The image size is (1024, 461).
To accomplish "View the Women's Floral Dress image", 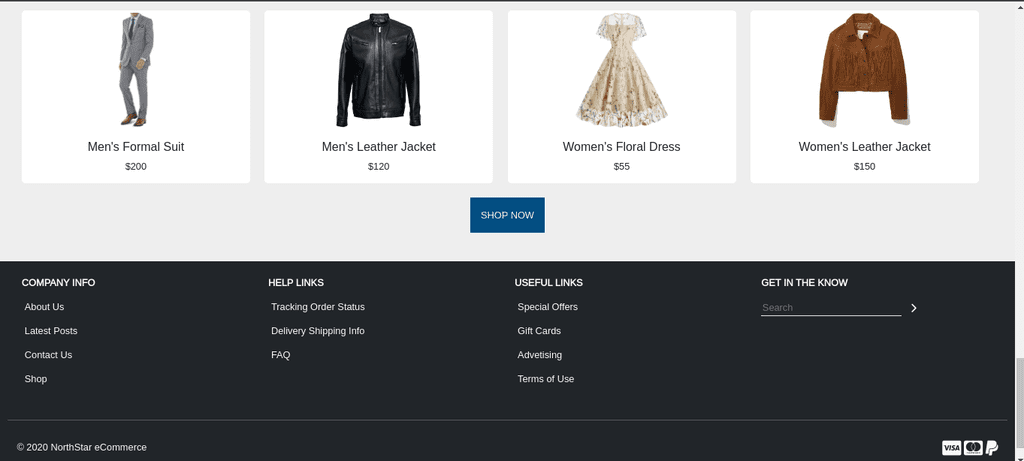I will (622, 70).
